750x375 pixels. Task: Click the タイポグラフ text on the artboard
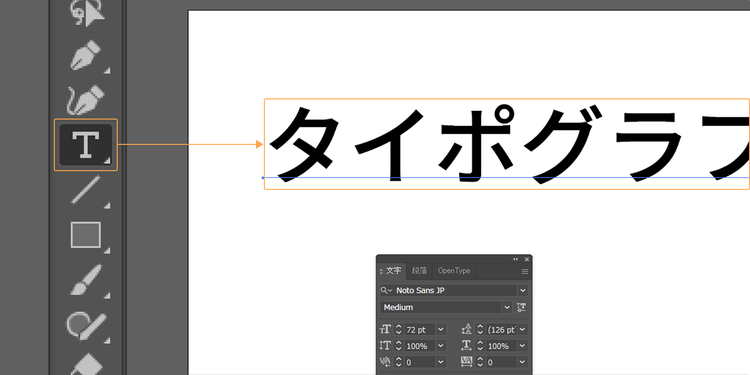coord(509,145)
